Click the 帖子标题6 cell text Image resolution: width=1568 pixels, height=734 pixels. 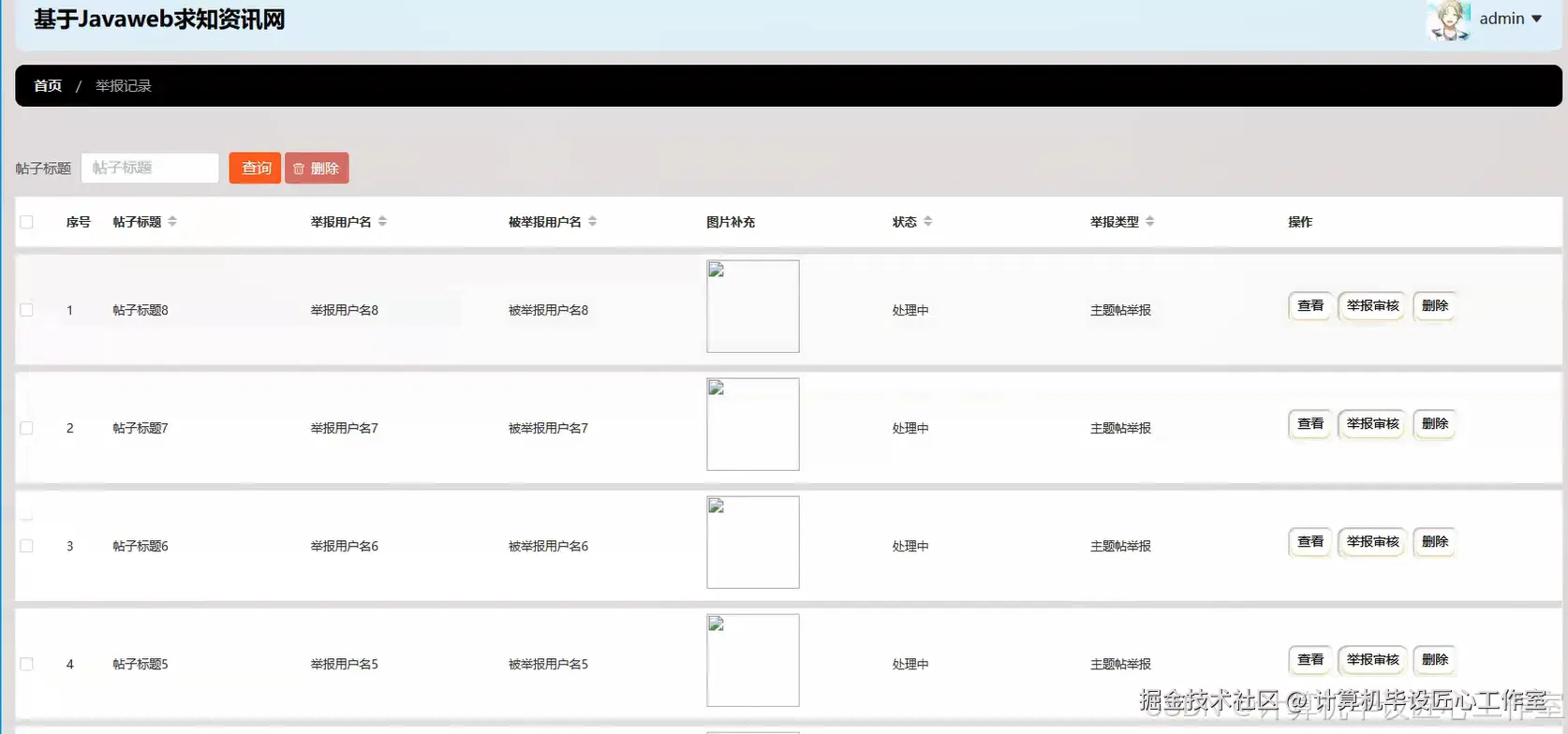[141, 546]
